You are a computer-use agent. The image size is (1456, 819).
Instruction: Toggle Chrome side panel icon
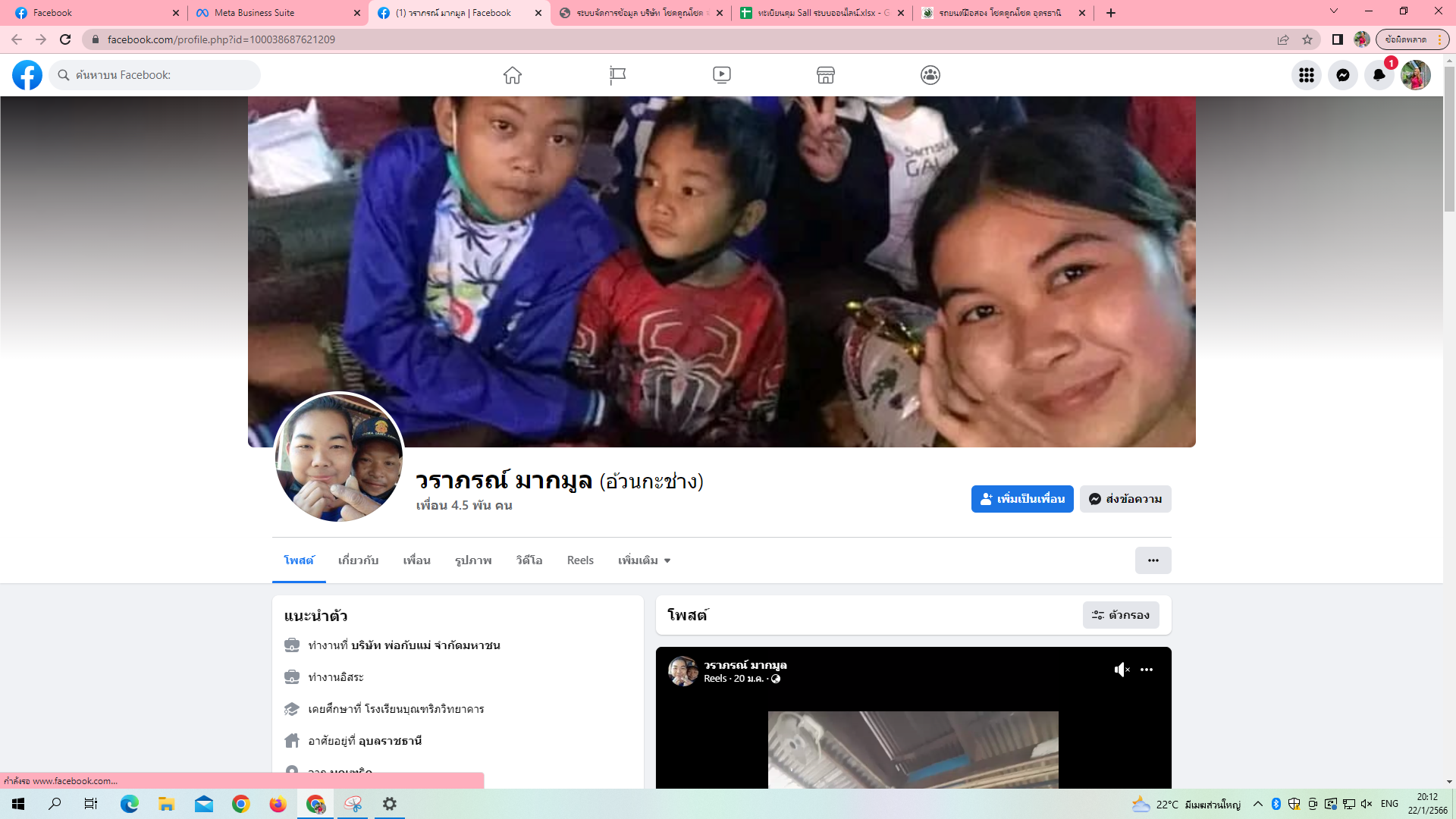coord(1338,39)
